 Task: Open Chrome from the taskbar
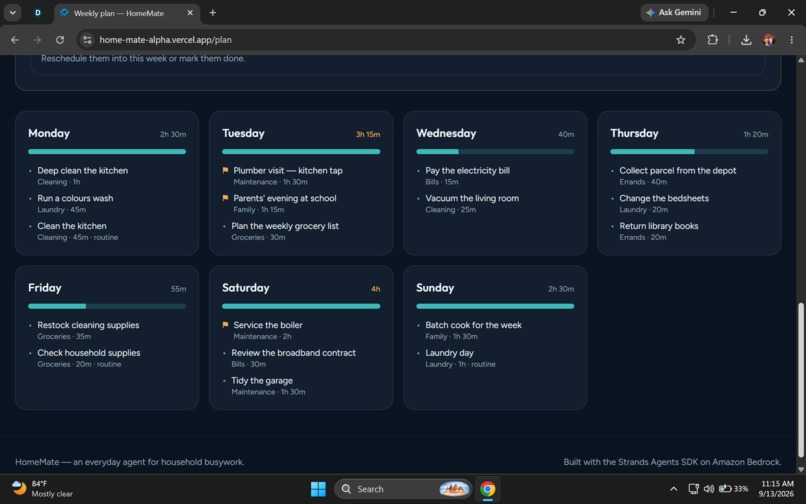click(487, 489)
